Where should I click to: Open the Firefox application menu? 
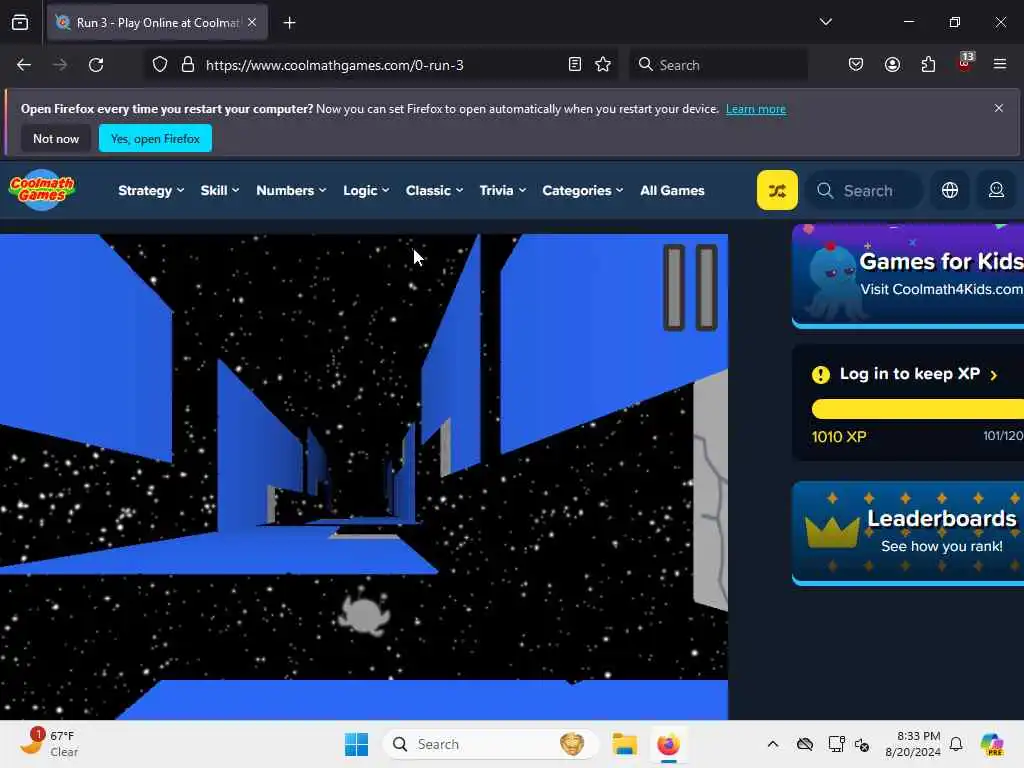1000,65
